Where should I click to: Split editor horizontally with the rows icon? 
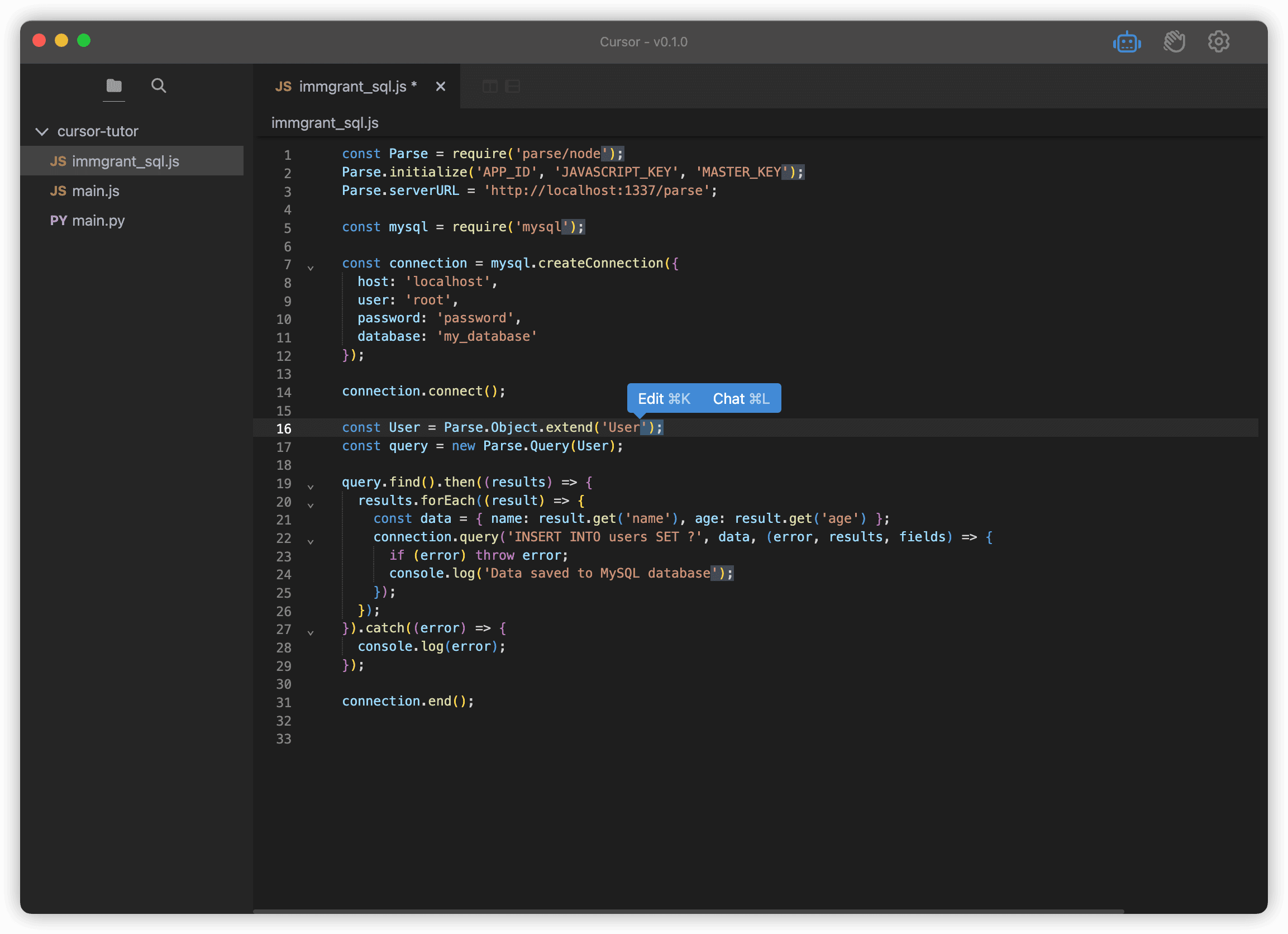point(512,87)
